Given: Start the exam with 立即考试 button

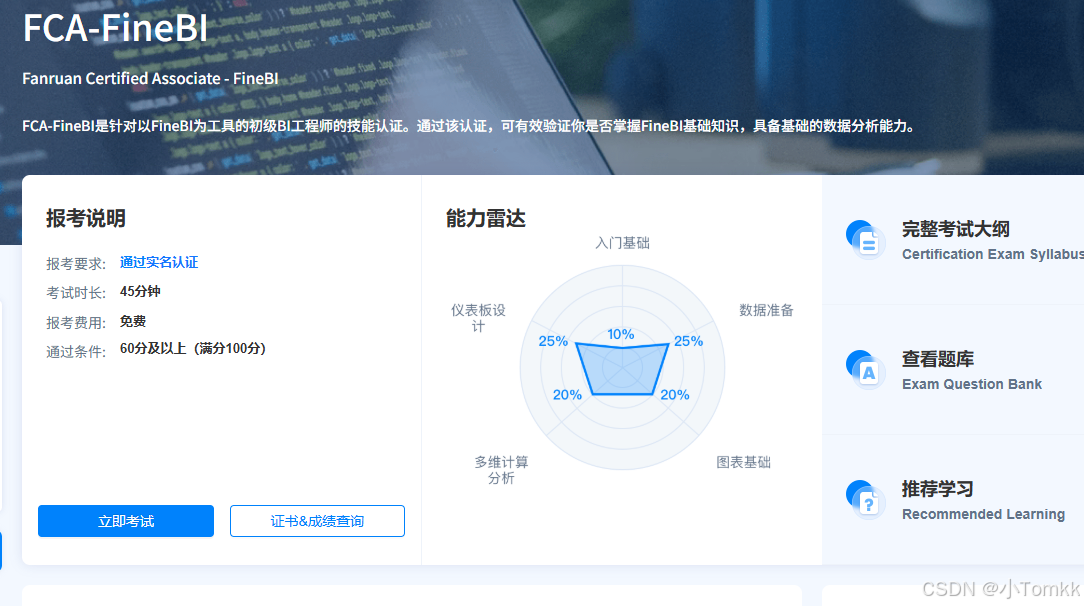Looking at the screenshot, I should [x=126, y=521].
